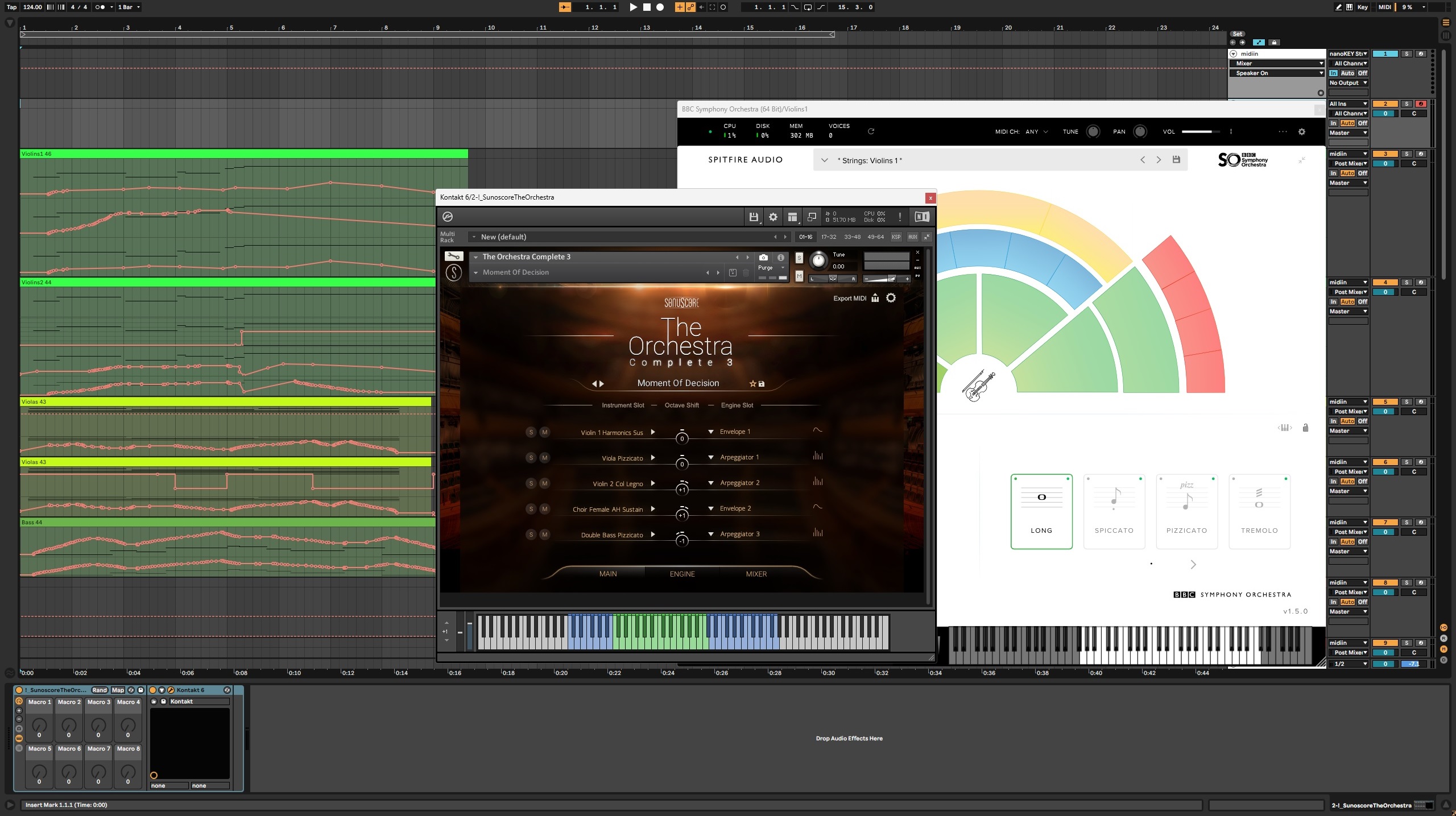Select the SPICCATO articulation button
This screenshot has width=1456, height=816.
(1114, 511)
